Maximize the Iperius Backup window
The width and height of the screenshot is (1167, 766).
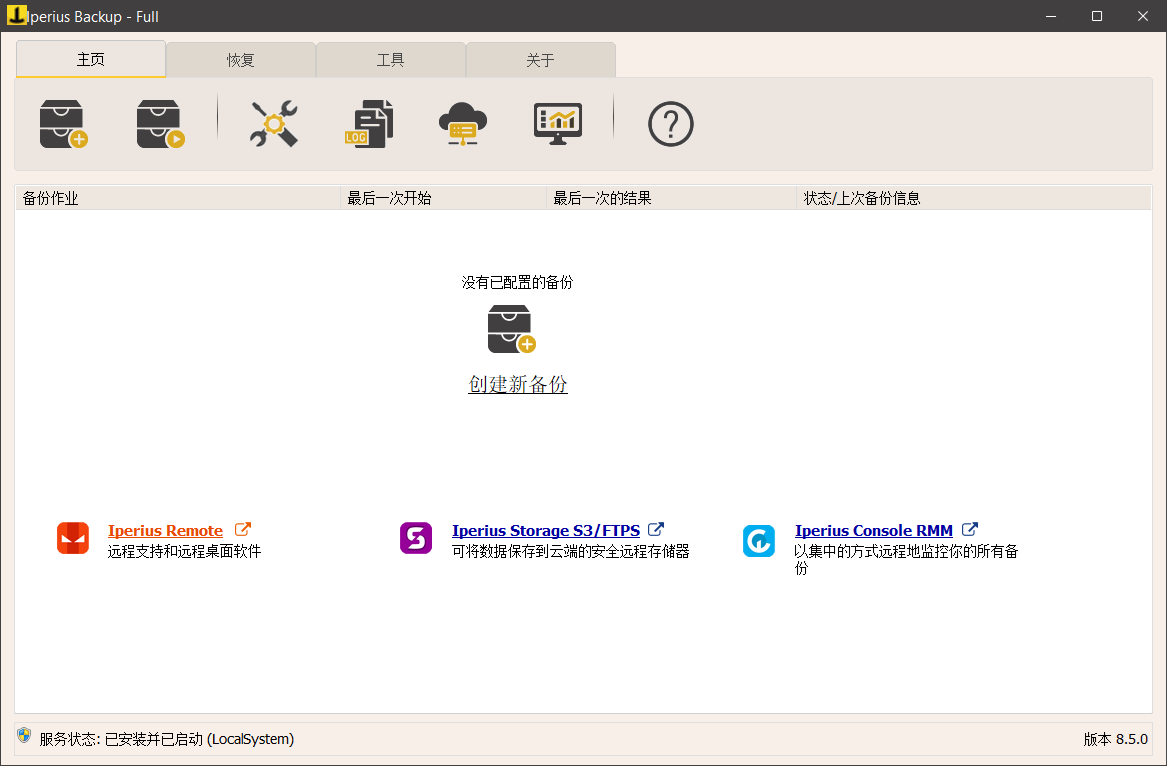[1097, 16]
